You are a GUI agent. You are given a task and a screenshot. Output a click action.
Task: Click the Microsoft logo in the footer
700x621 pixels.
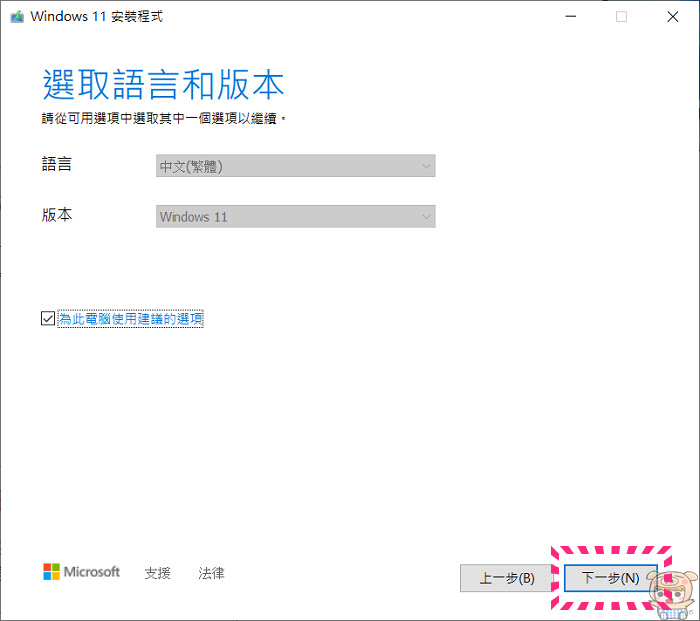[81, 572]
